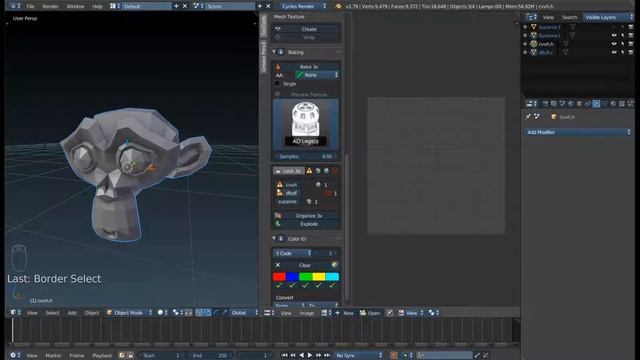The width and height of the screenshot is (640, 360).
Task: Open the 3D viewport View menu
Action: tap(32, 313)
